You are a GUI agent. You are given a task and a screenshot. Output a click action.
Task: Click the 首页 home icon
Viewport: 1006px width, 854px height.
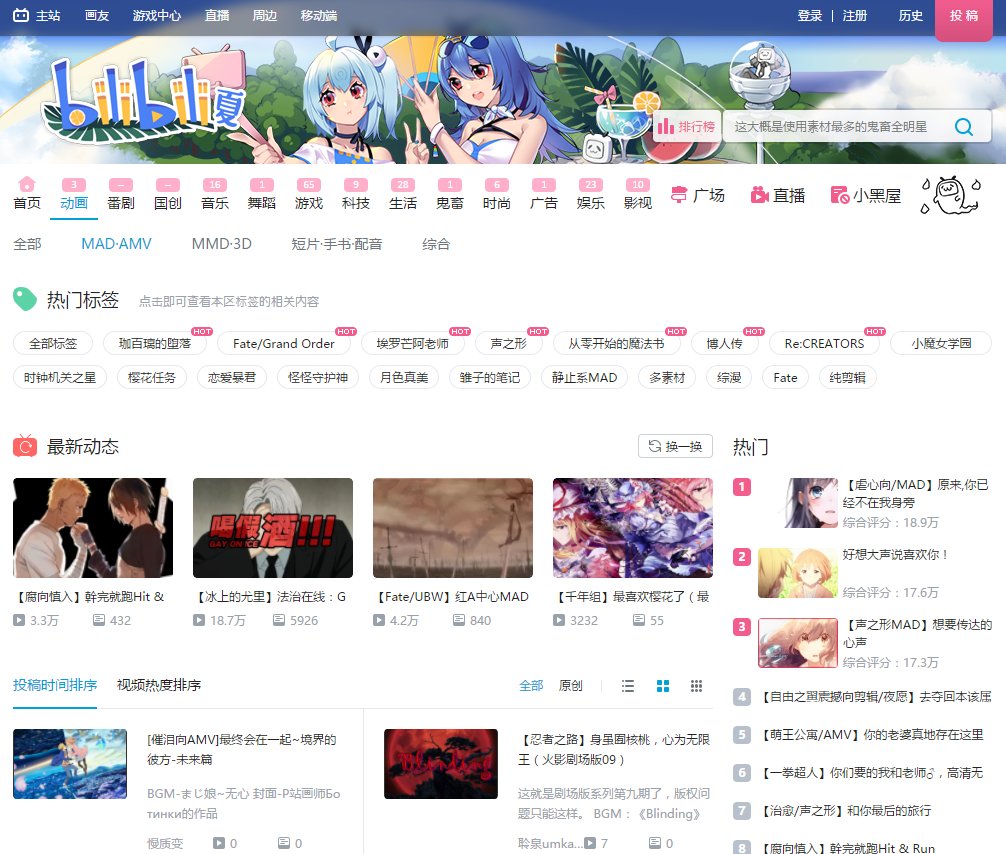click(x=26, y=184)
